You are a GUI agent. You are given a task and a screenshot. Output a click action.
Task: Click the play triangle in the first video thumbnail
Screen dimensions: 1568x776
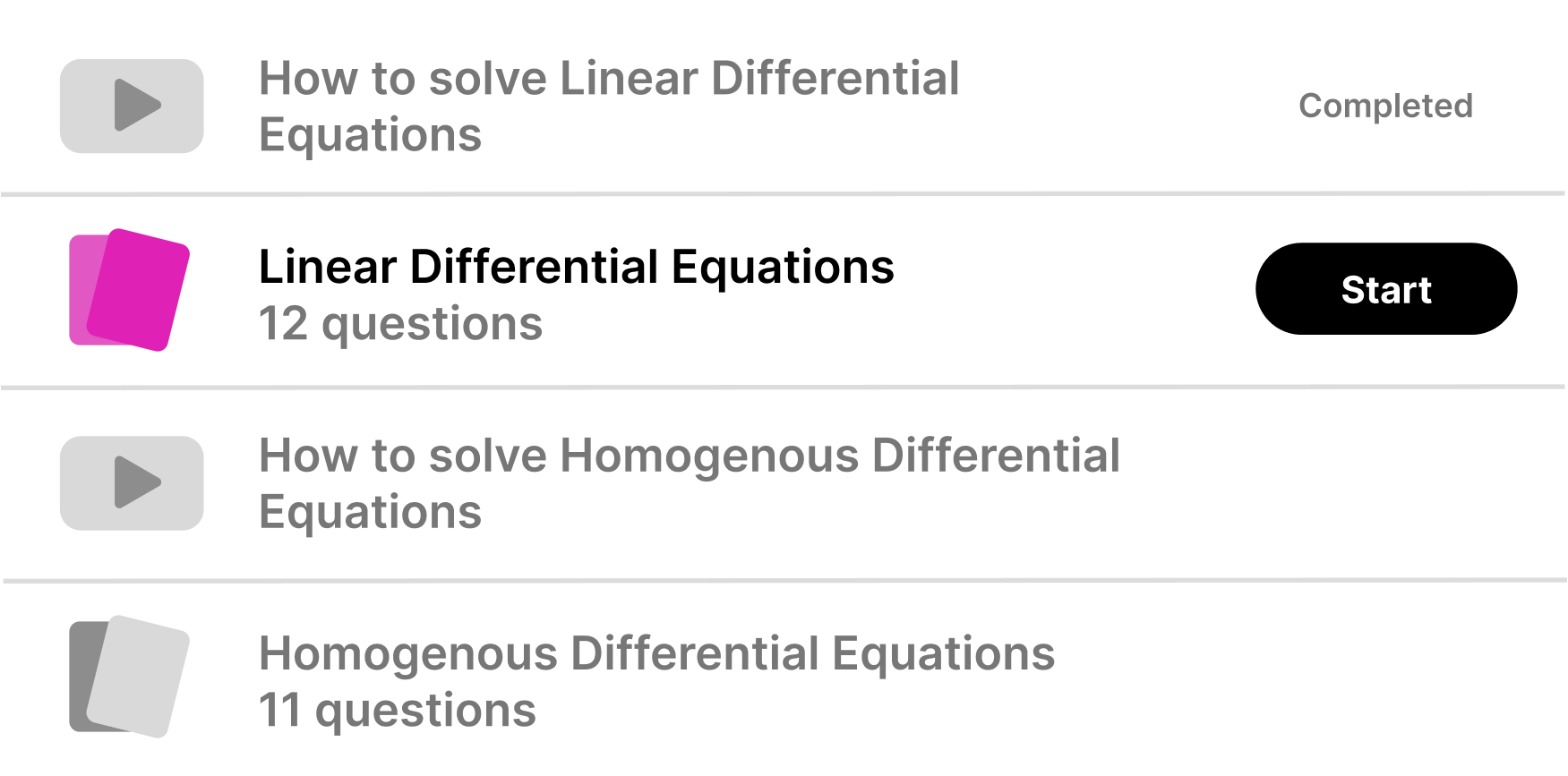click(136, 106)
